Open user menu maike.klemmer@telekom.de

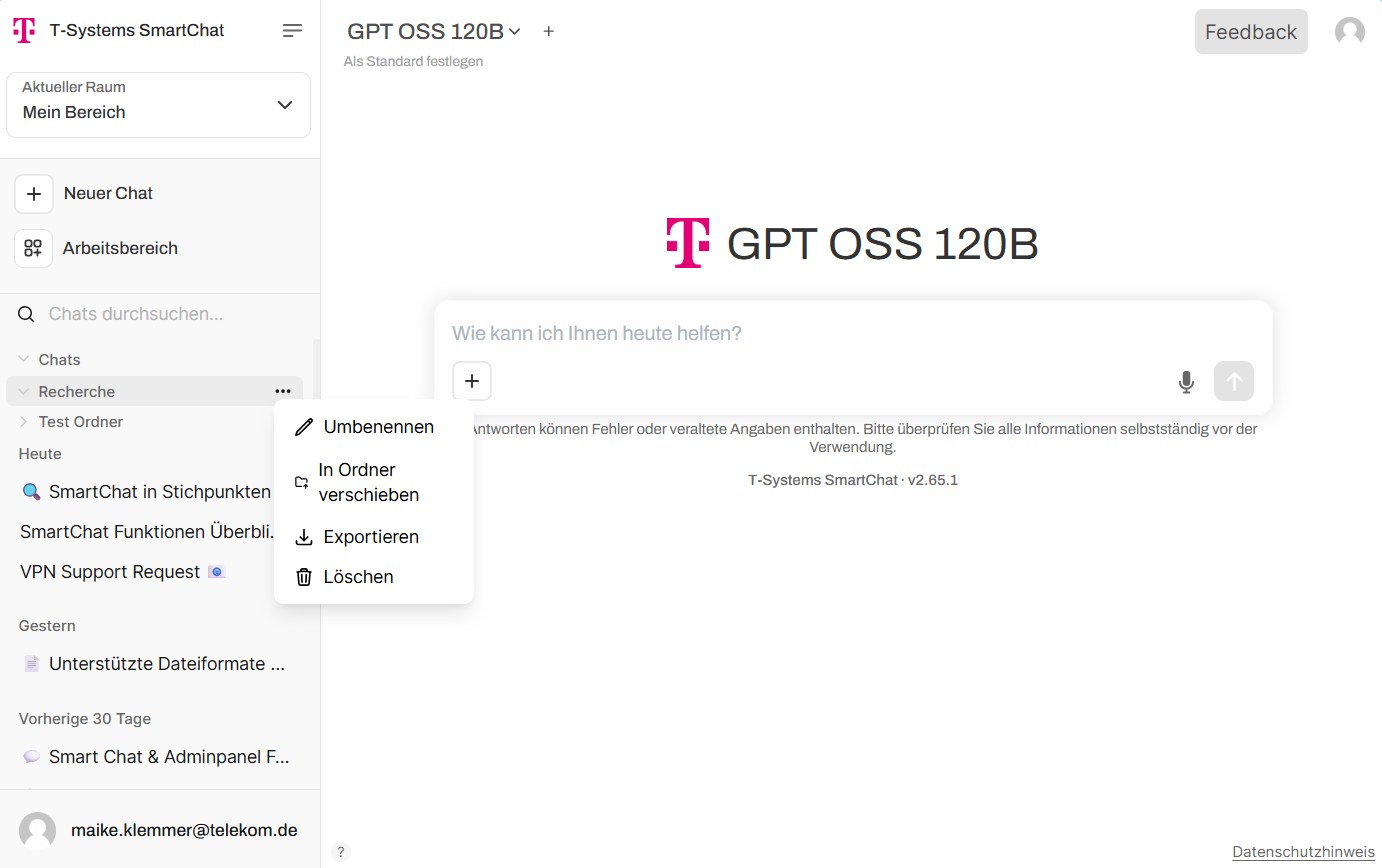coord(160,830)
